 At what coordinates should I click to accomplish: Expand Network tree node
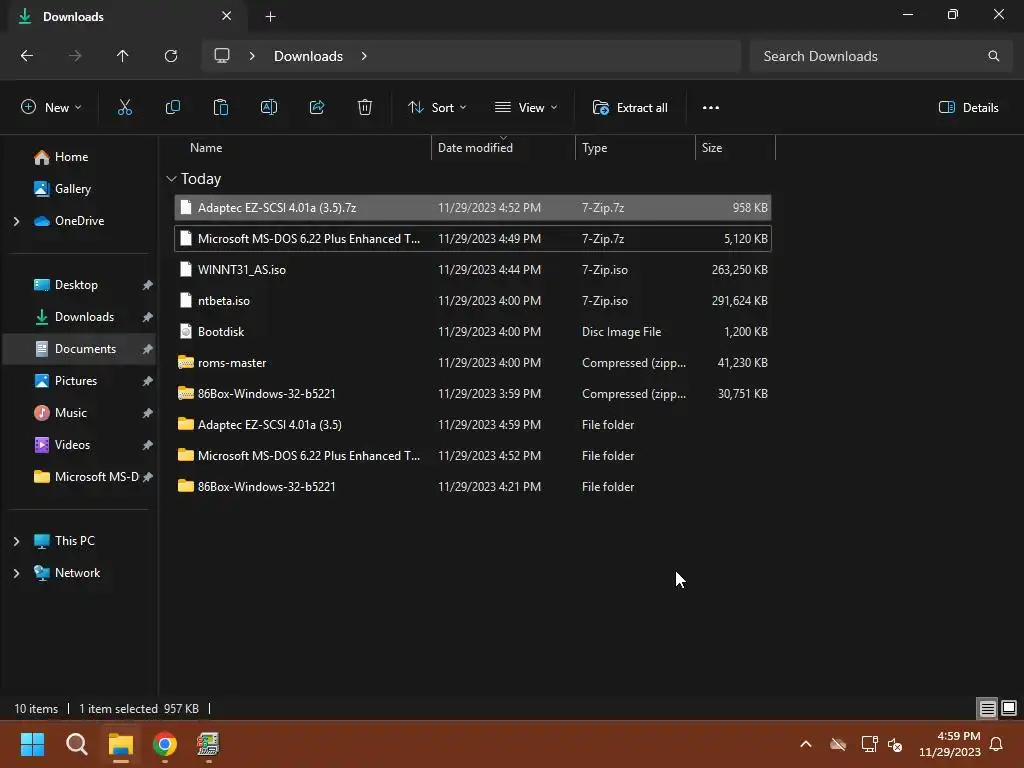[16, 573]
